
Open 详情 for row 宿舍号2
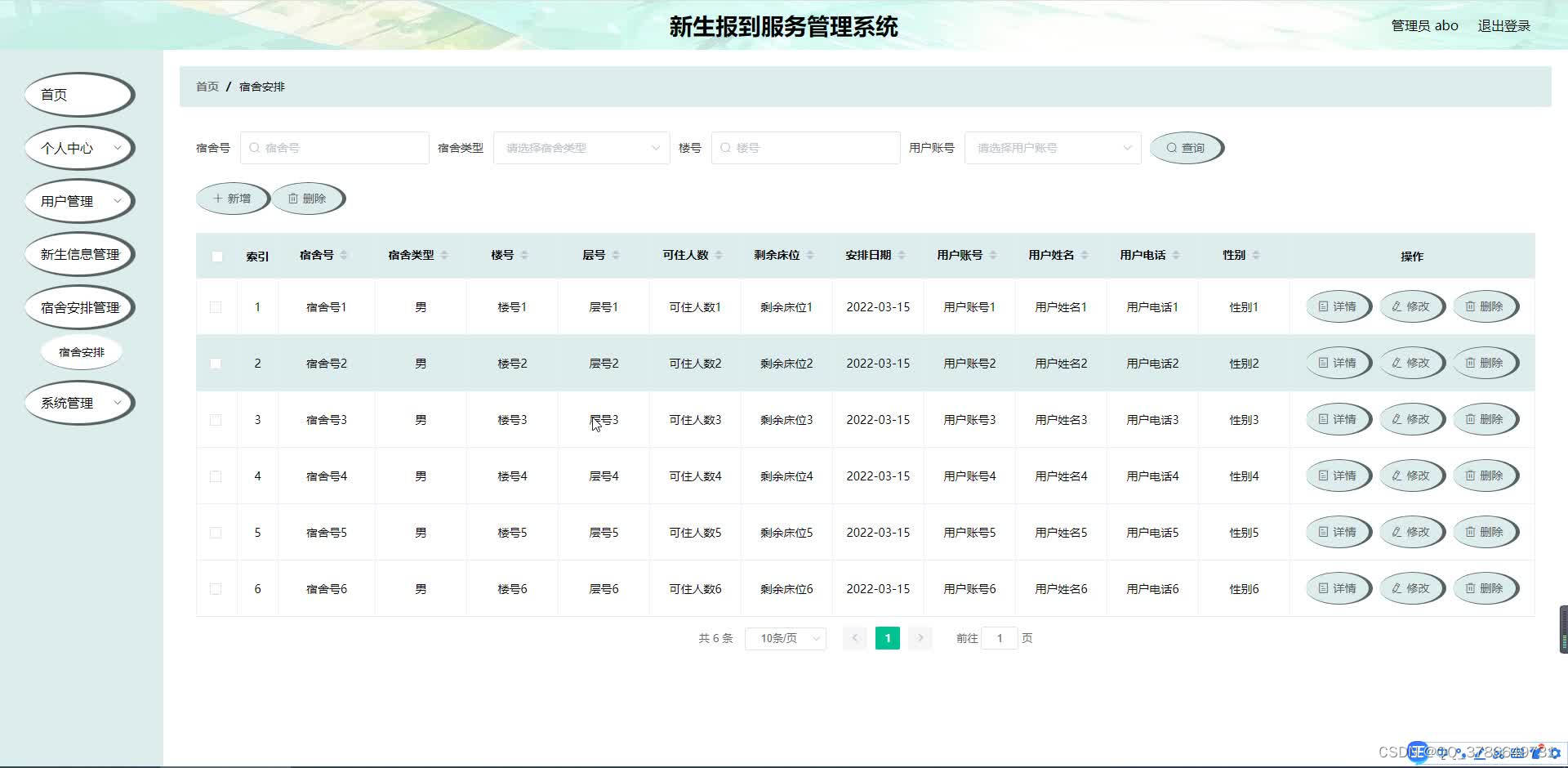click(x=1338, y=363)
